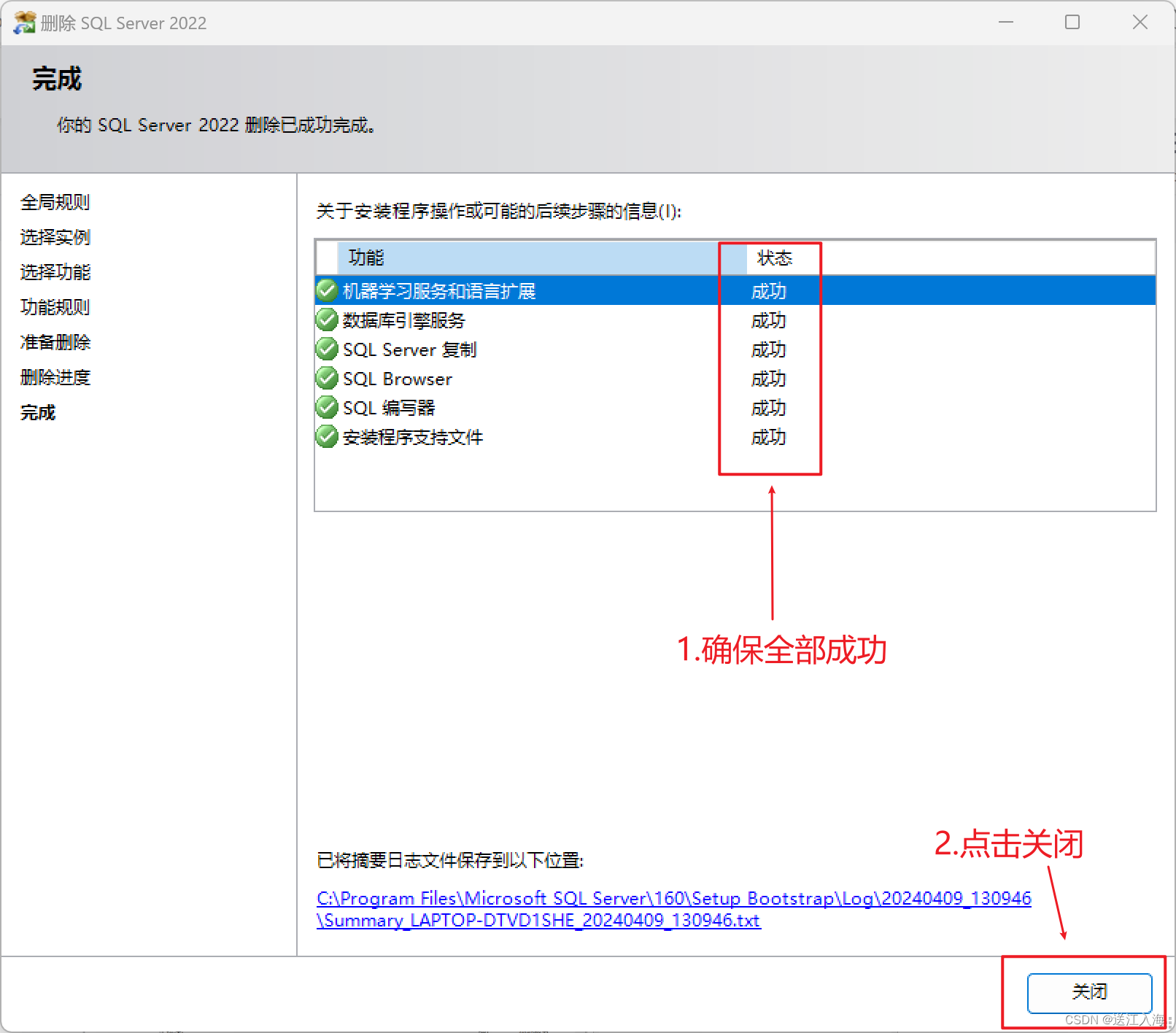The height and width of the screenshot is (1033, 1176).
Task: Select the 完成 step in sidebar
Action: (38, 412)
